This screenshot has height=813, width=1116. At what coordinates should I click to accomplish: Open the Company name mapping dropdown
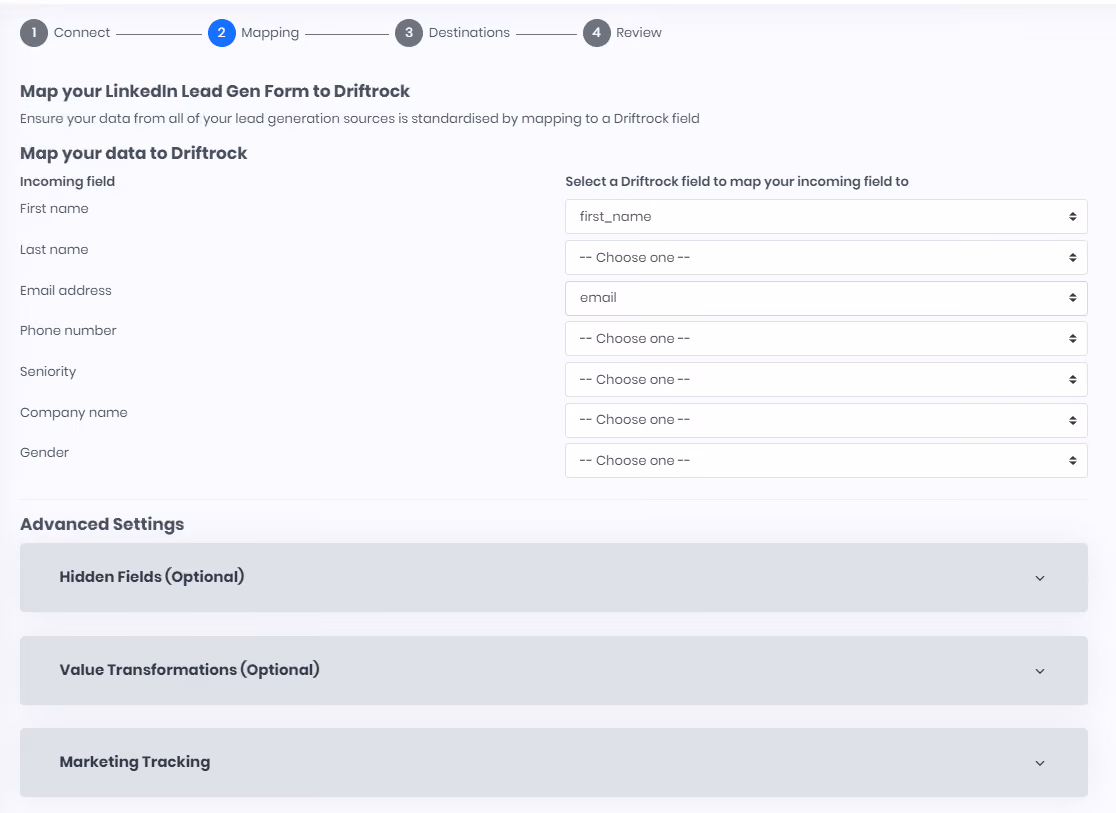tap(826, 420)
